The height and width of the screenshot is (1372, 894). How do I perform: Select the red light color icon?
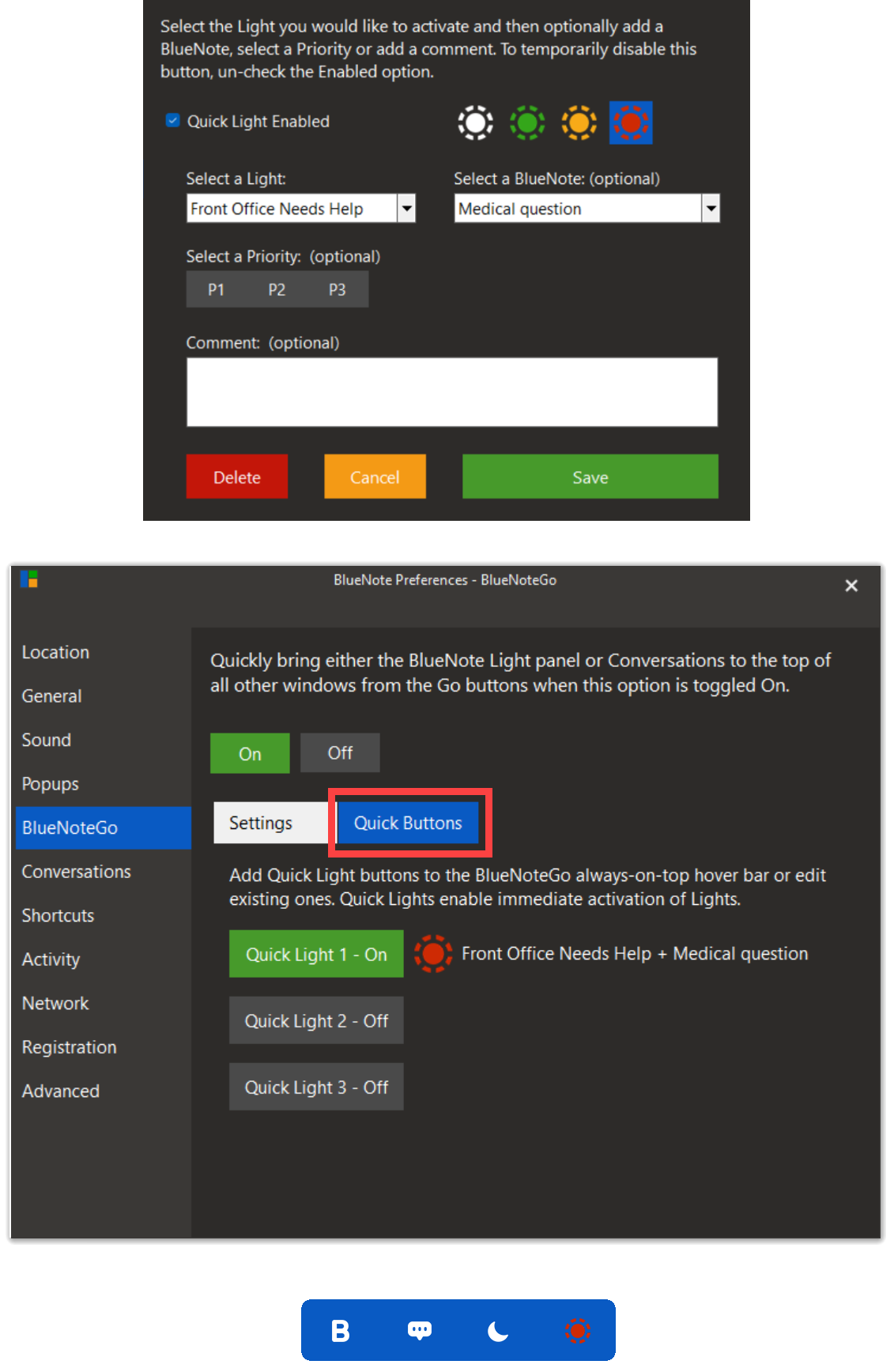pos(631,122)
